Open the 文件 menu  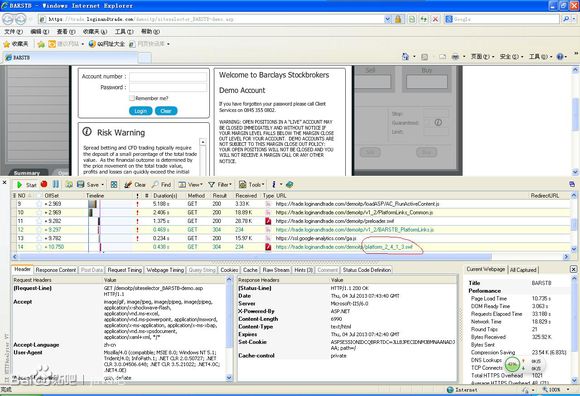13,32
